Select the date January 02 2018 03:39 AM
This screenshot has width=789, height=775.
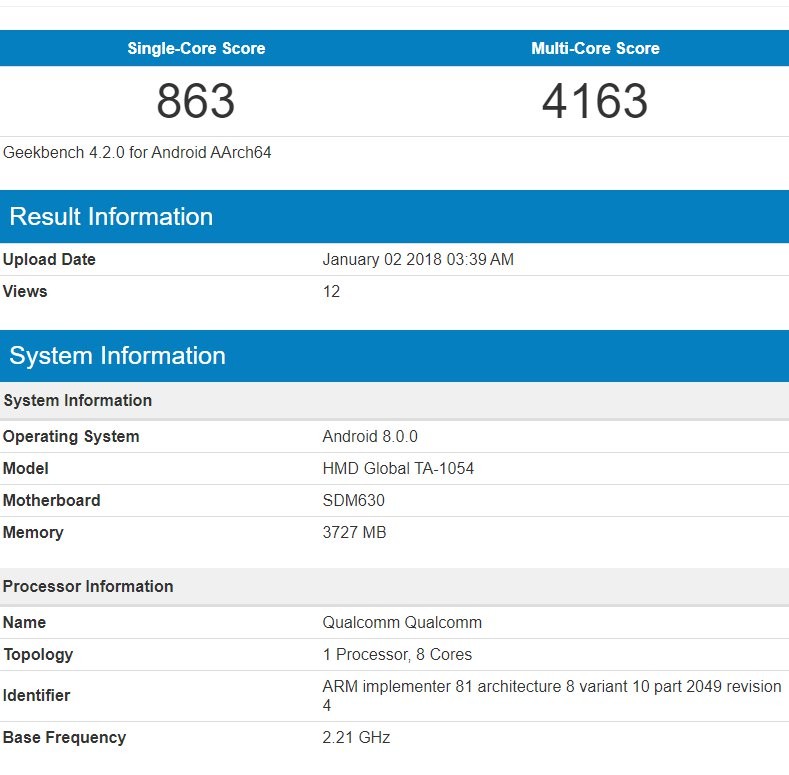[x=418, y=259]
